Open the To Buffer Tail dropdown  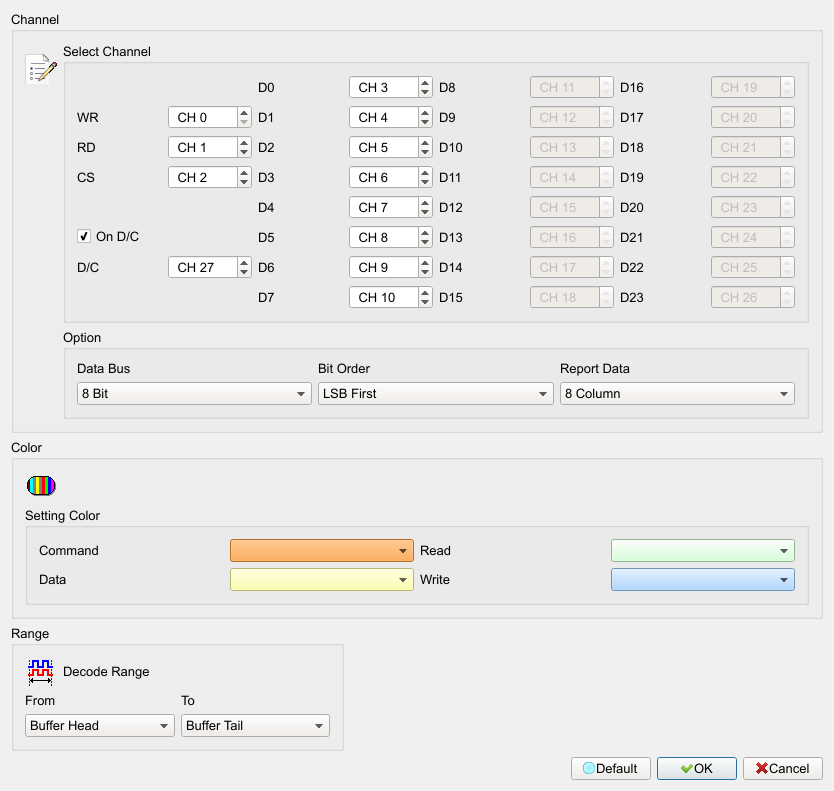pyautogui.click(x=255, y=726)
